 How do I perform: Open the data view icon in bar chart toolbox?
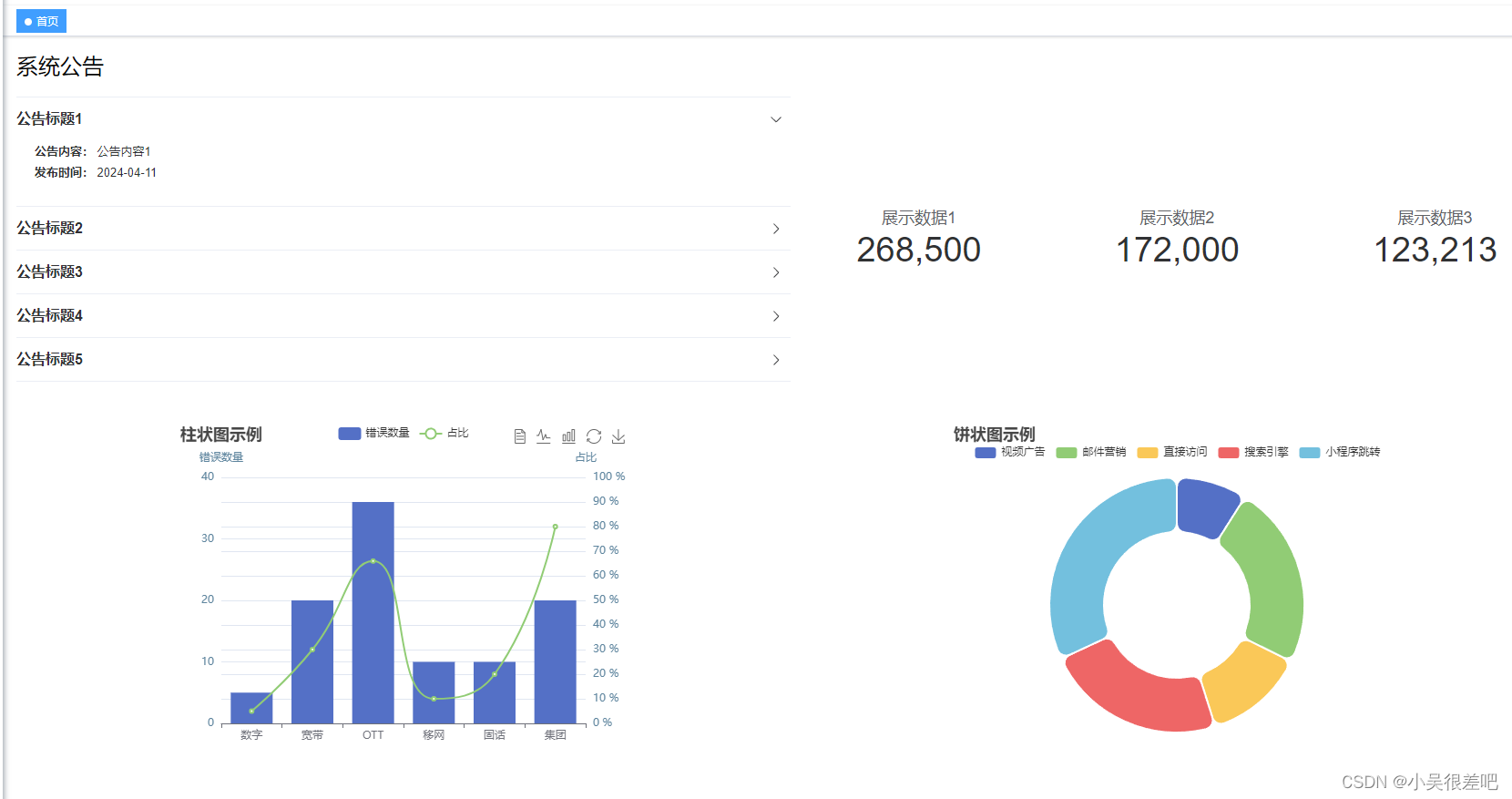519,436
